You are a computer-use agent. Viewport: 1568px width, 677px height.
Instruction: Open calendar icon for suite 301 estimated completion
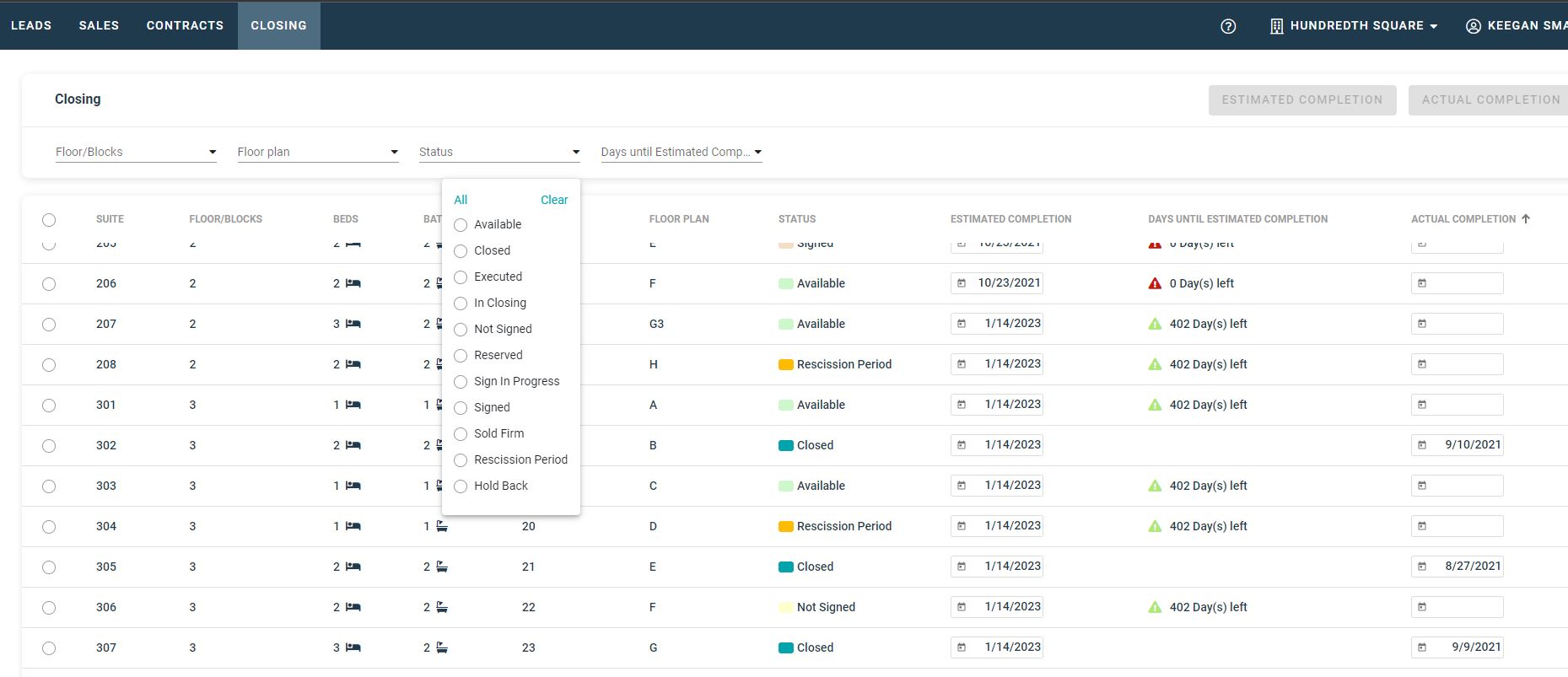click(x=962, y=405)
